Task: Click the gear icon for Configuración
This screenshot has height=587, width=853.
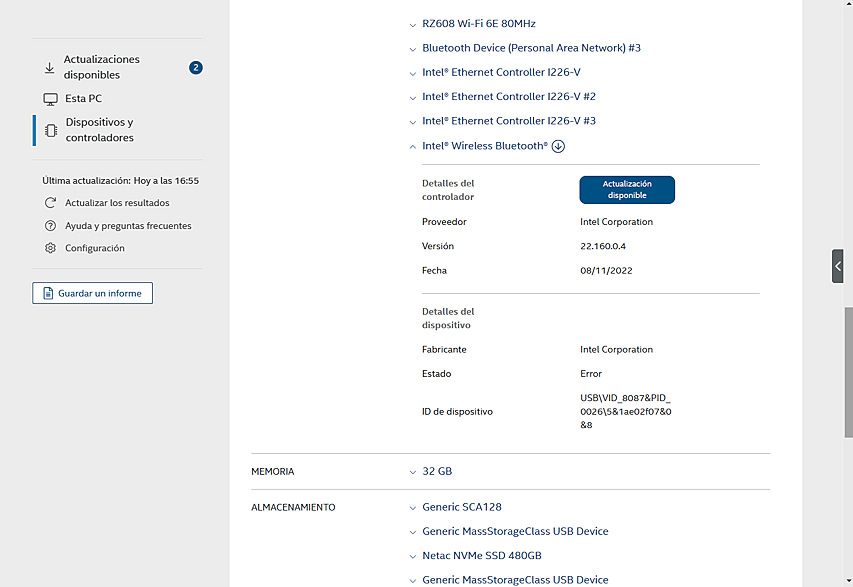Action: tap(50, 248)
